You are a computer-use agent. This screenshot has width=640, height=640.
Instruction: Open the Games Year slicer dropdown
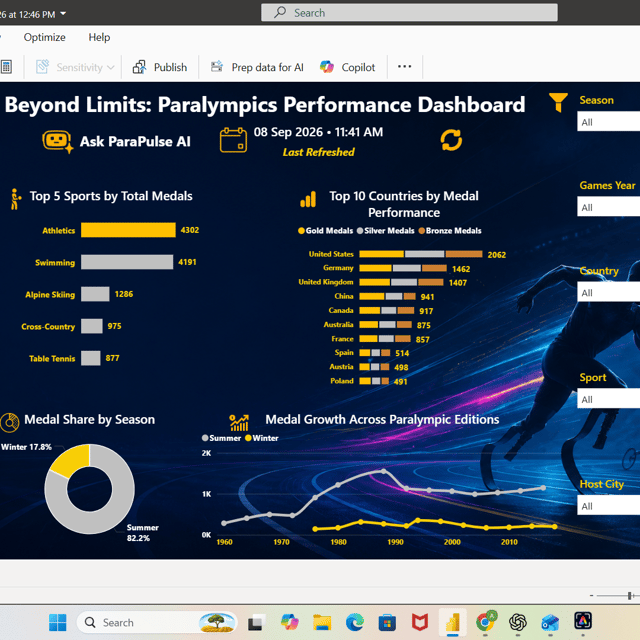[609, 207]
